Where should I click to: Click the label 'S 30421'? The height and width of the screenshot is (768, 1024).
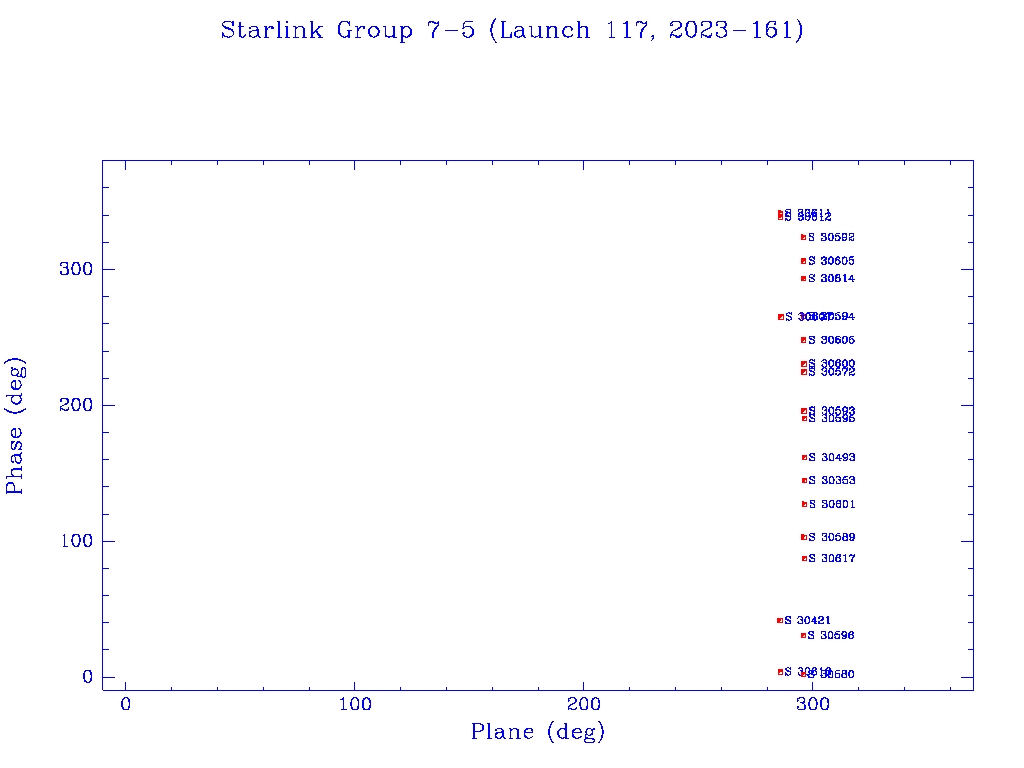coord(808,620)
